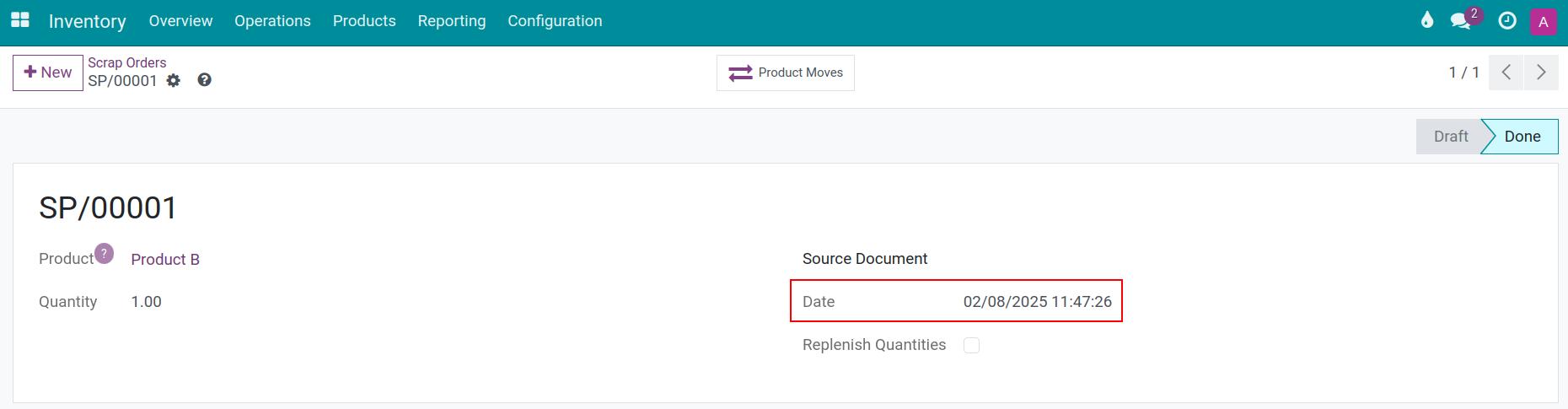Go to next record arrow
Screen dimensions: 1568x409
1541,73
